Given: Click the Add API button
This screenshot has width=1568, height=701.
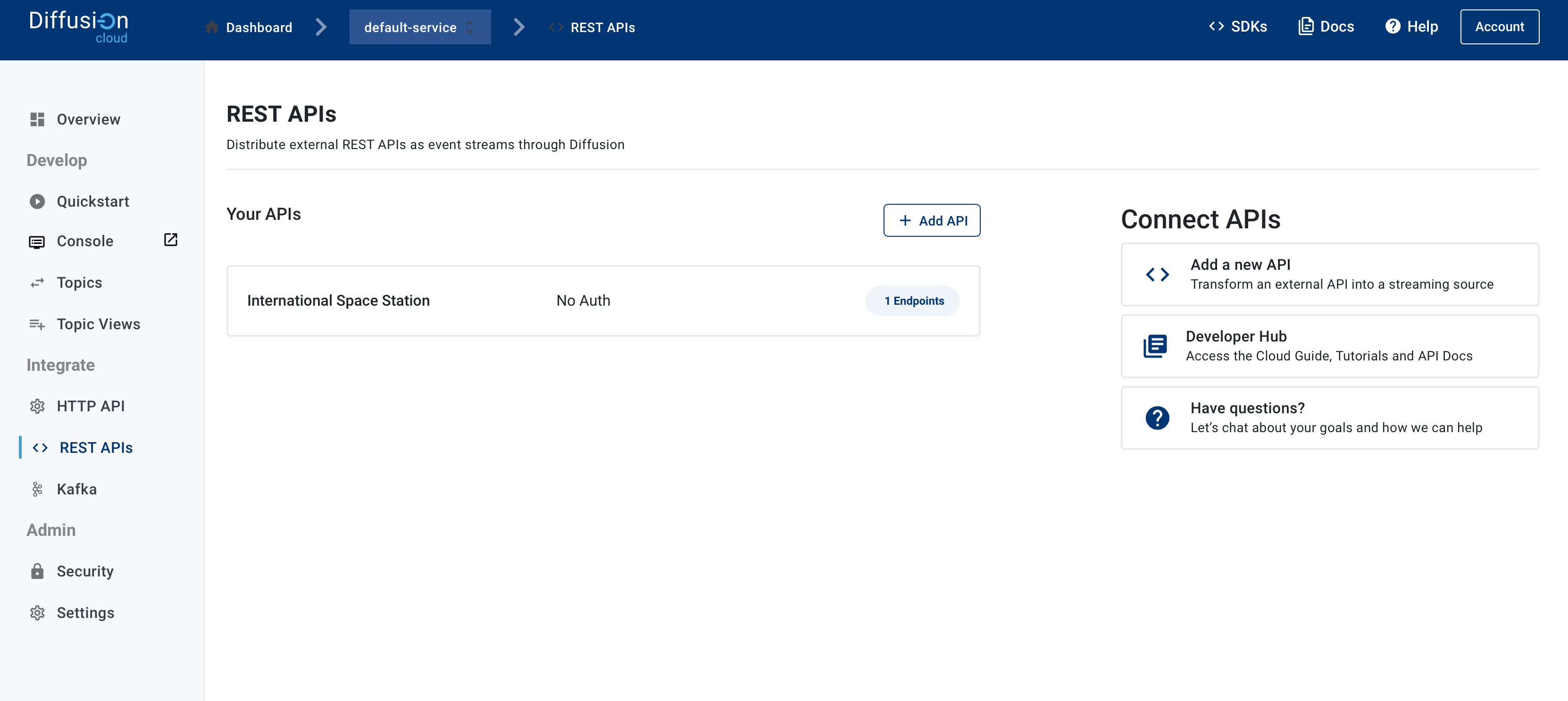Looking at the screenshot, I should tap(932, 220).
